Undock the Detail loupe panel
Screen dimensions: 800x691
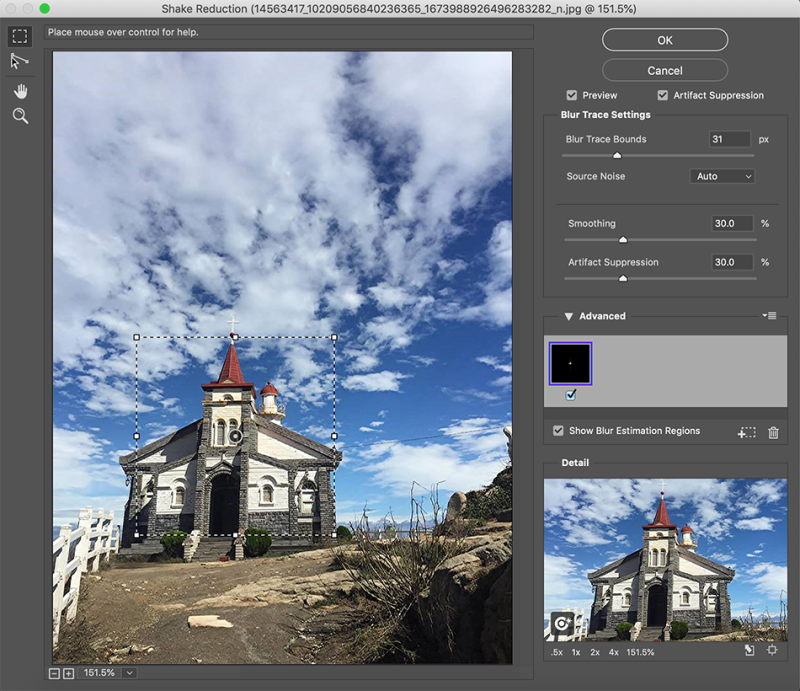pos(749,650)
